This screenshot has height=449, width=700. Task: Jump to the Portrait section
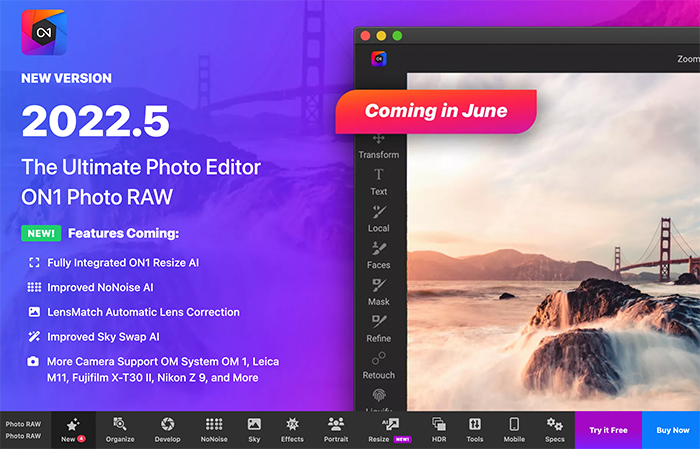click(336, 430)
